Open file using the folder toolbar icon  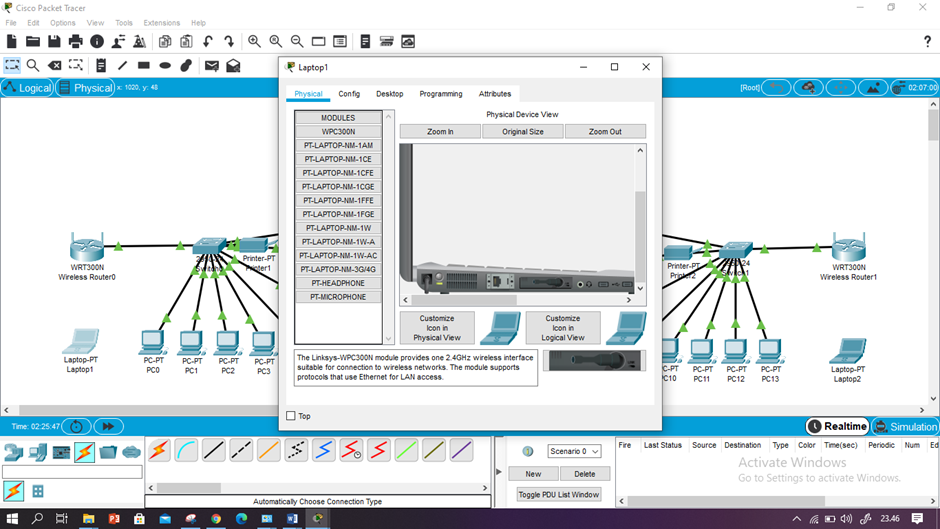point(33,41)
